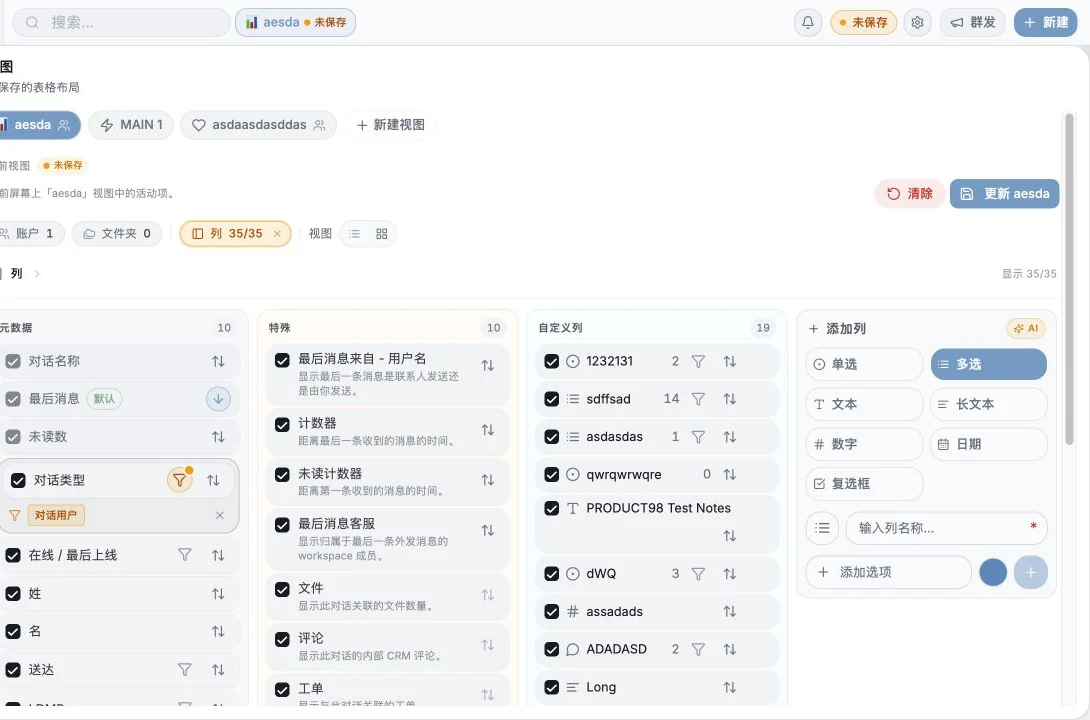Screen dimensions: 1090x720
Task: Click sort arrows under PRODUCT98 Test Notes
Action: click(729, 536)
